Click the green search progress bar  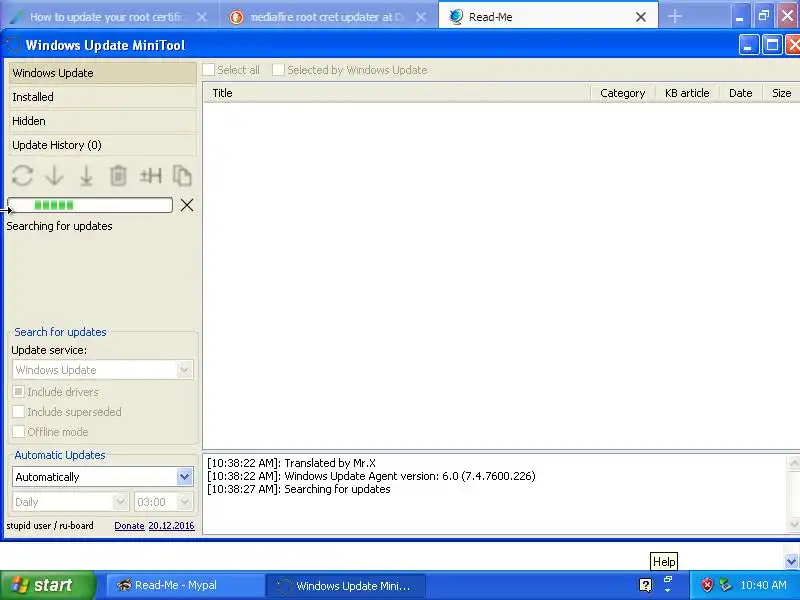[x=90, y=205]
